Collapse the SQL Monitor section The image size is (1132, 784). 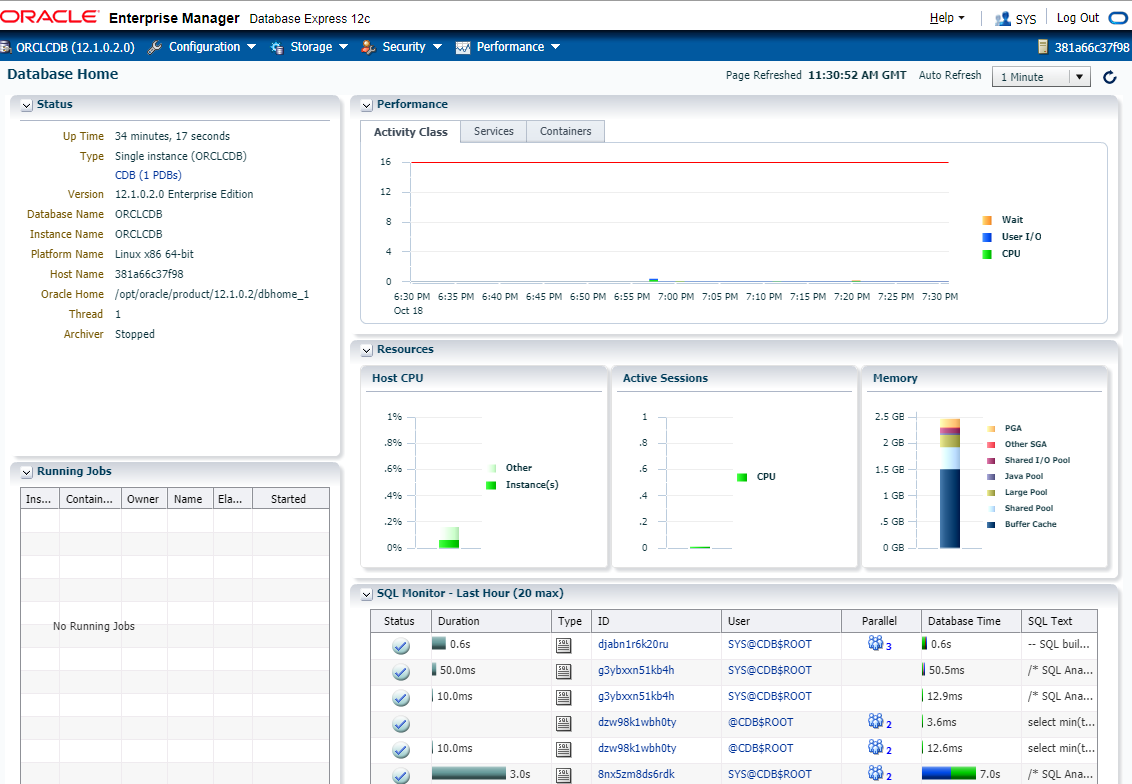[367, 594]
